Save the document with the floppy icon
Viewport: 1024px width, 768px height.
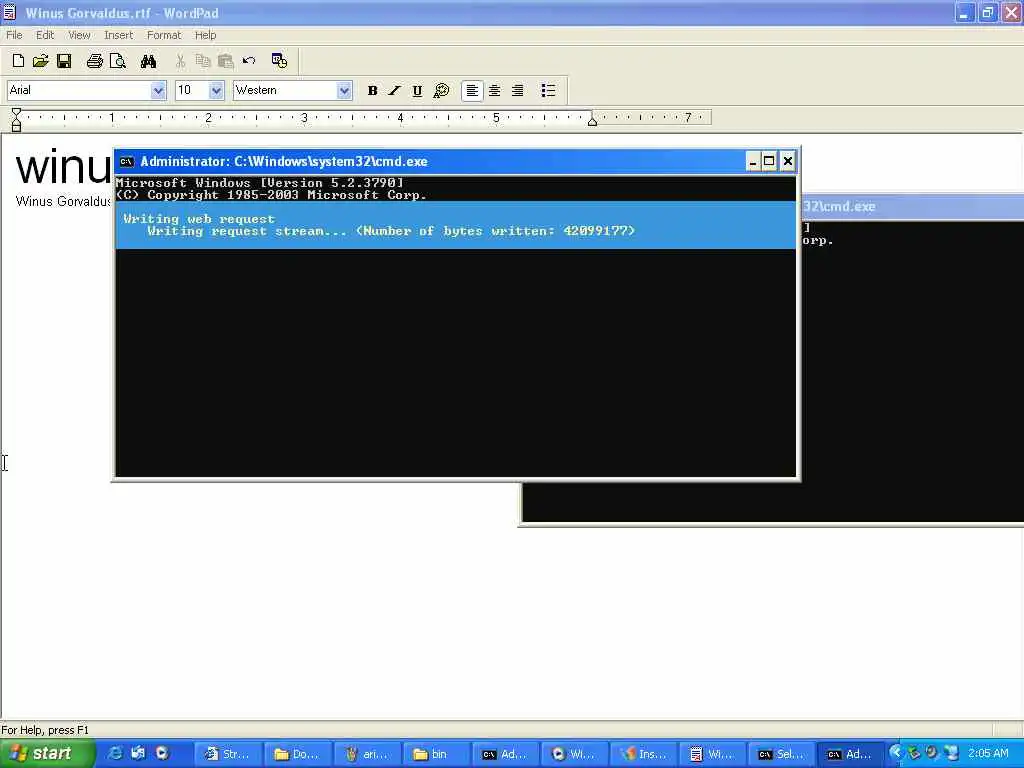pos(64,61)
